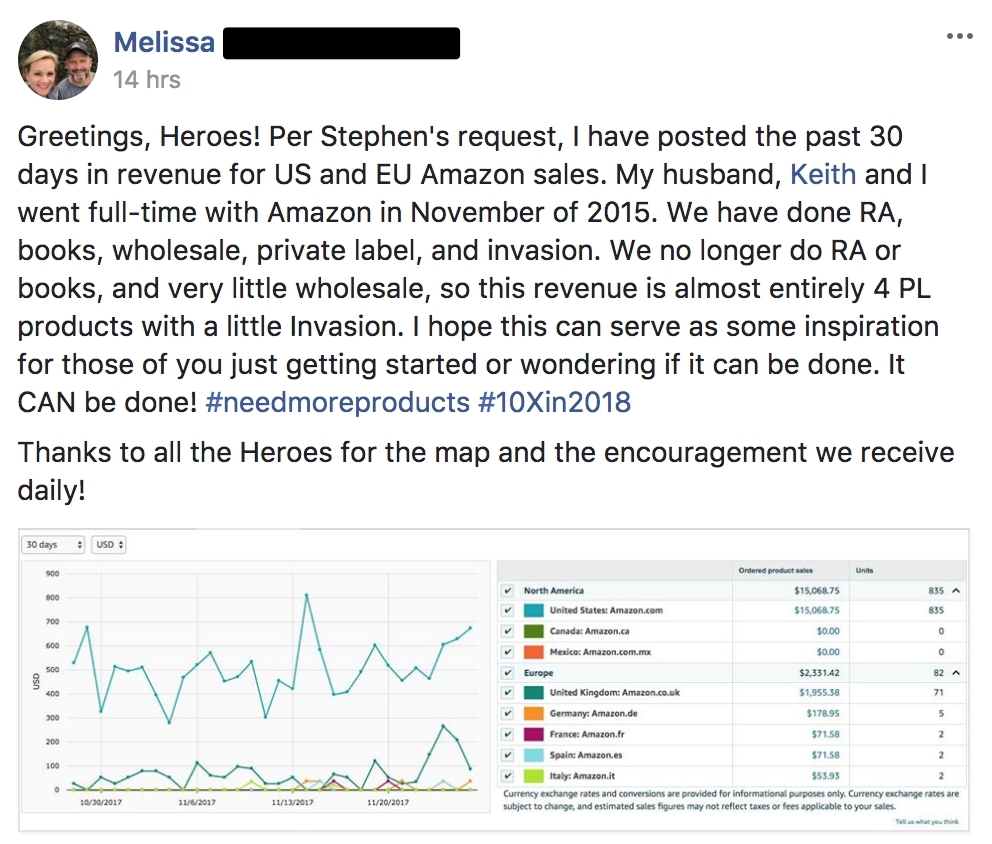Image resolution: width=992 pixels, height=844 pixels.
Task: Toggle the Germany Amazon.de checkbox
Action: 509,714
